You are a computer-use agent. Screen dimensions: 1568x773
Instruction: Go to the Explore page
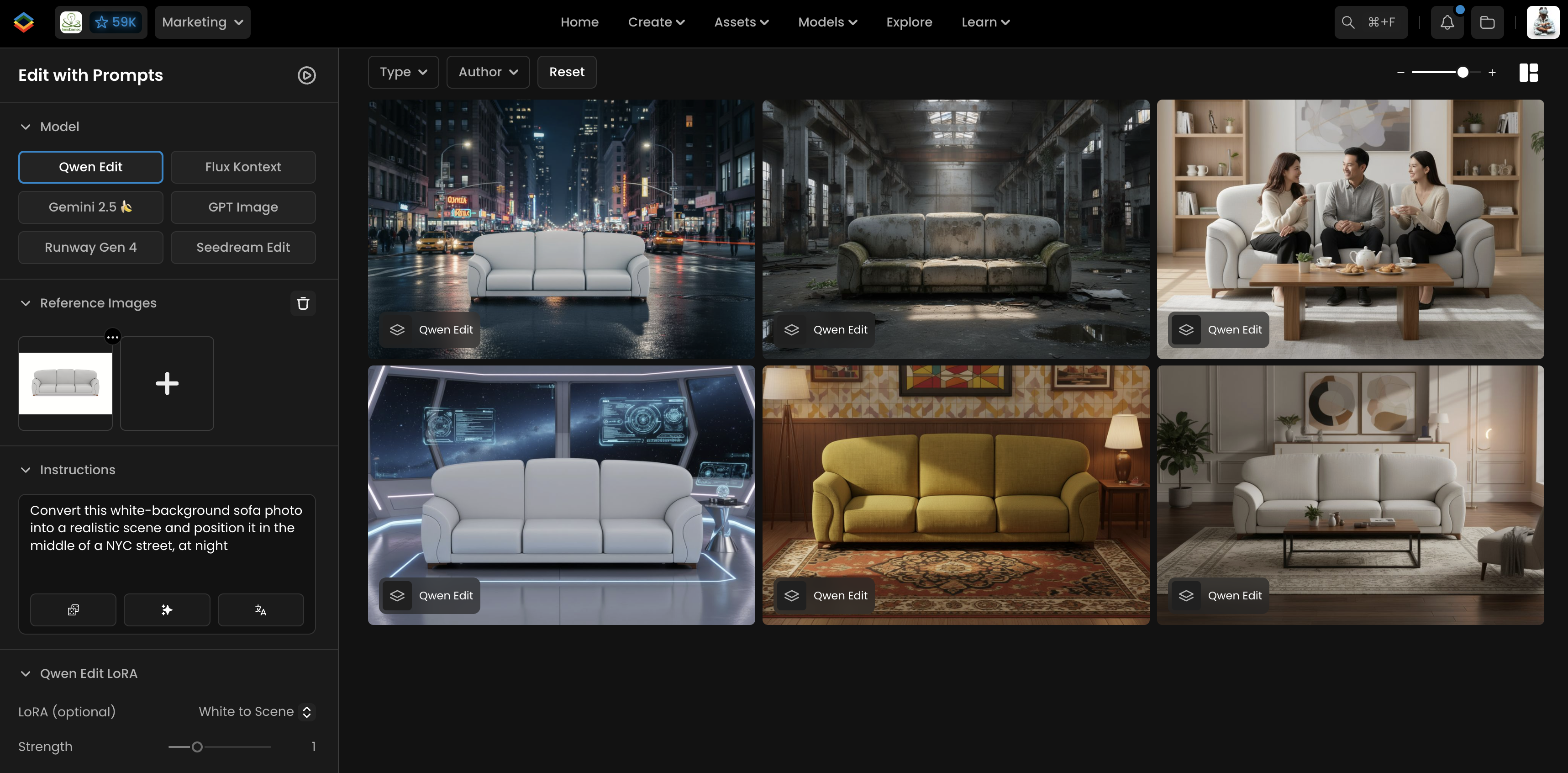(x=909, y=22)
